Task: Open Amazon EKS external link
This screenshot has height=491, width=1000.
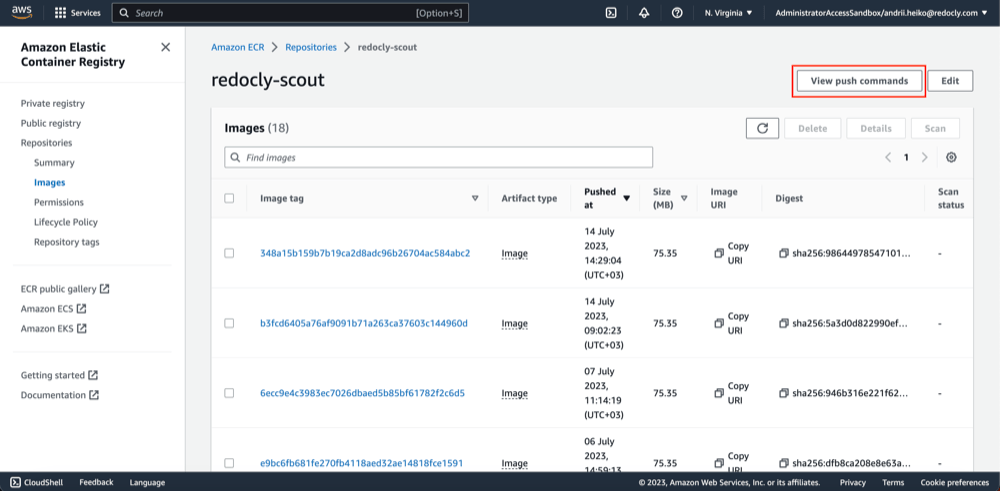Action: coord(54,328)
